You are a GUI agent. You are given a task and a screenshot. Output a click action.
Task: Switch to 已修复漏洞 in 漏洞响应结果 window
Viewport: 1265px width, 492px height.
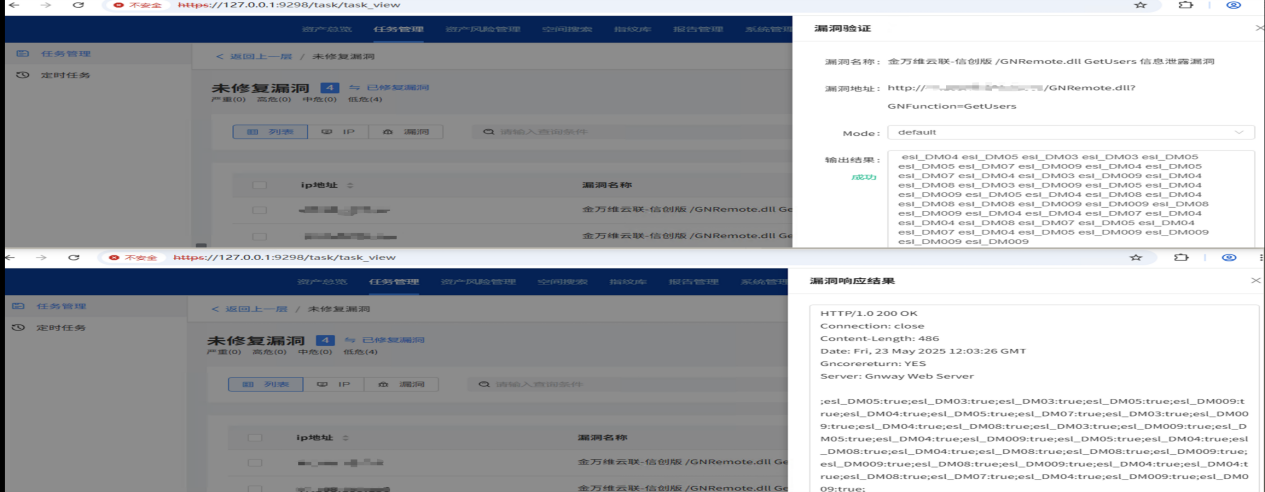[393, 341]
